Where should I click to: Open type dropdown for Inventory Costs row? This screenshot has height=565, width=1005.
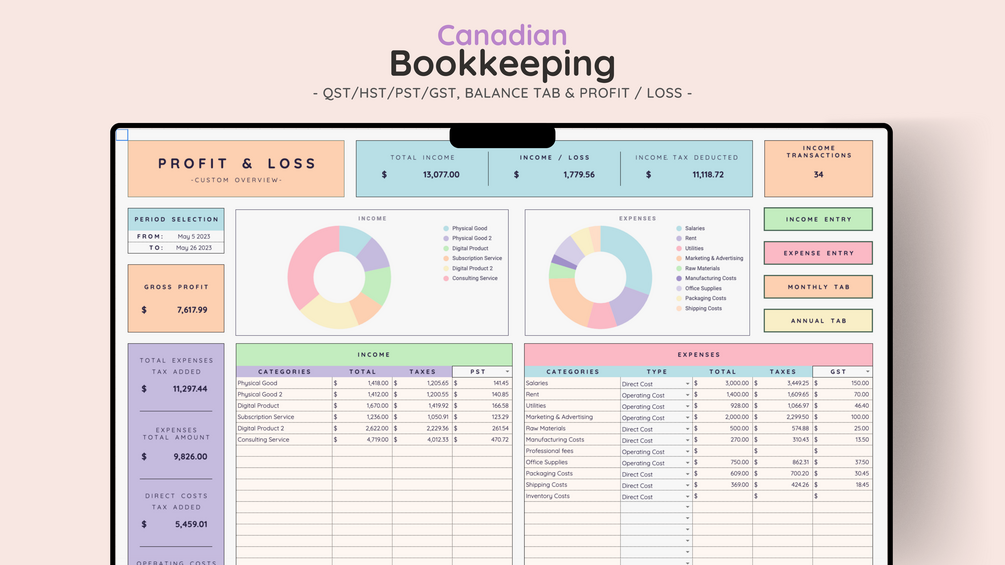[687, 496]
